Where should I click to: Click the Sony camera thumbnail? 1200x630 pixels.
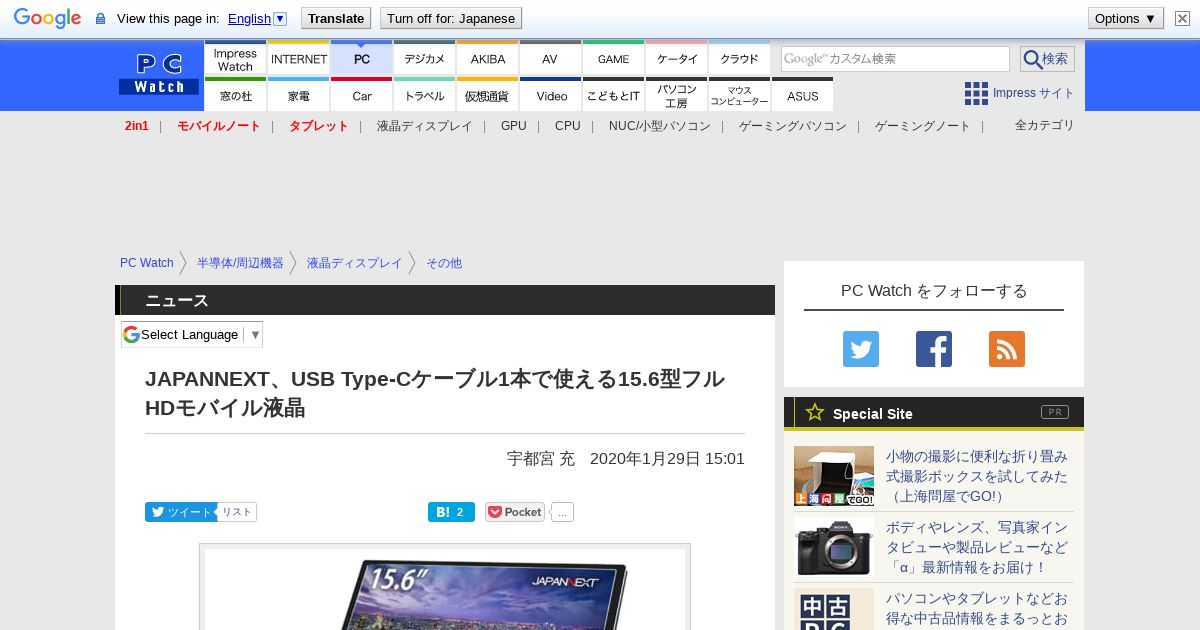click(834, 547)
